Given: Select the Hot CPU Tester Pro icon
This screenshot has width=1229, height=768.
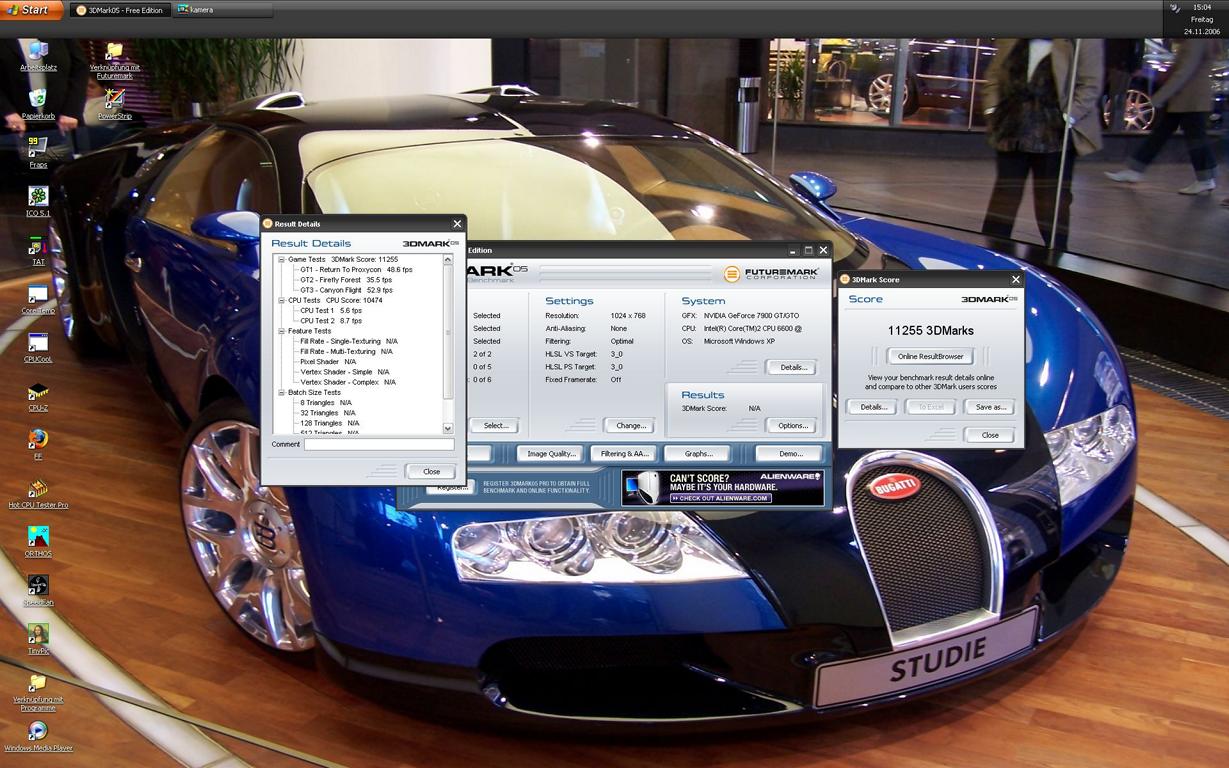Looking at the screenshot, I should (38, 493).
